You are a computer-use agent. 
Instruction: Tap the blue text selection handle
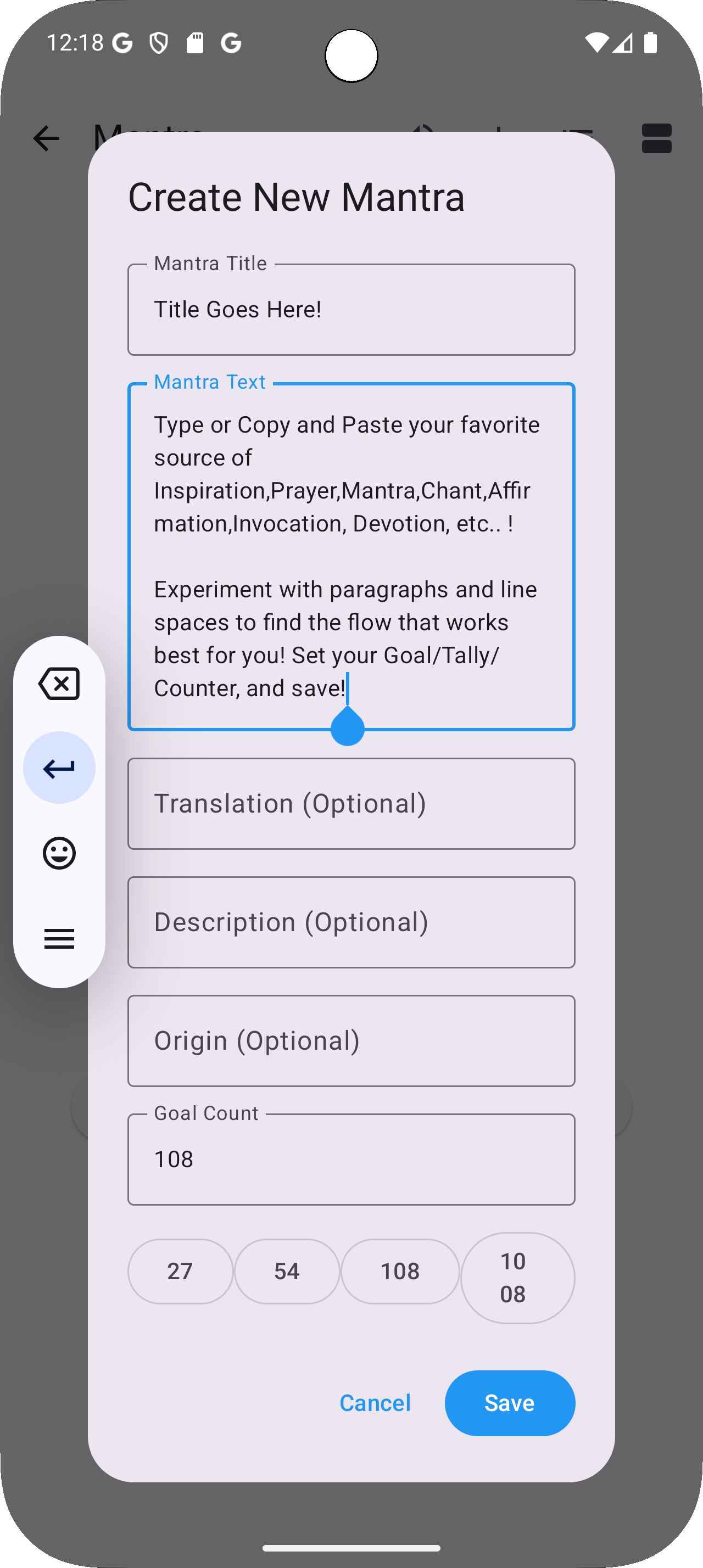(x=348, y=729)
